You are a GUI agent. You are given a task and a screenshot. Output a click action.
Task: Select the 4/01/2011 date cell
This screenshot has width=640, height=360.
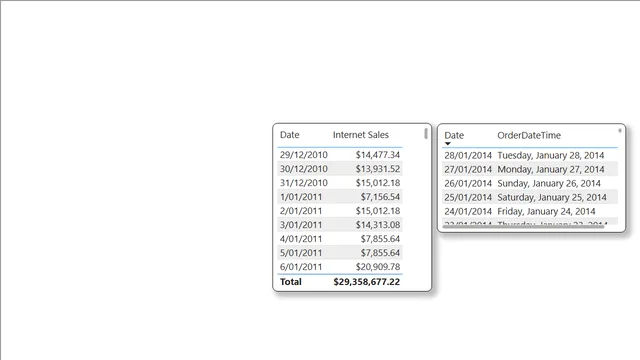pos(301,239)
